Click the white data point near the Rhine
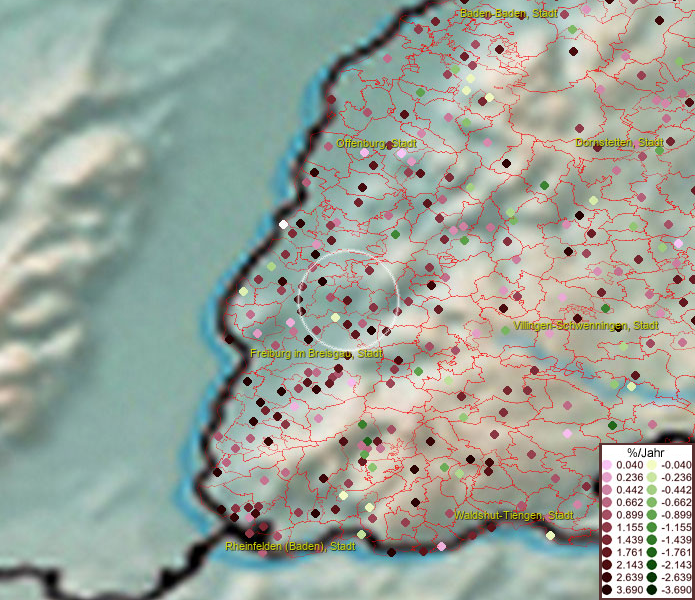Screen dimensions: 695x600 [x=283, y=224]
